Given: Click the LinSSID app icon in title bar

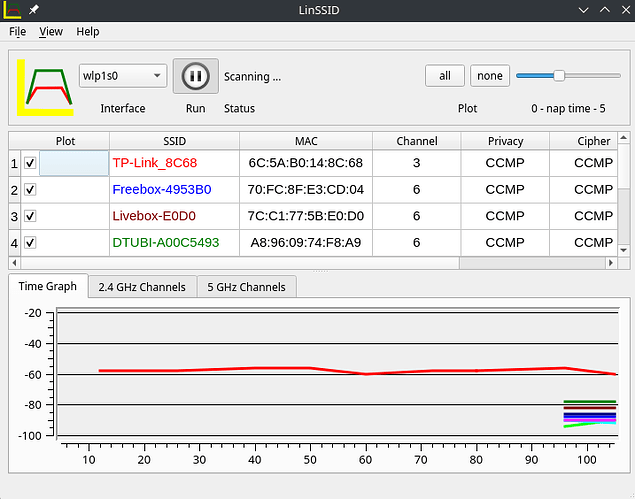Looking at the screenshot, I should click(12, 9).
